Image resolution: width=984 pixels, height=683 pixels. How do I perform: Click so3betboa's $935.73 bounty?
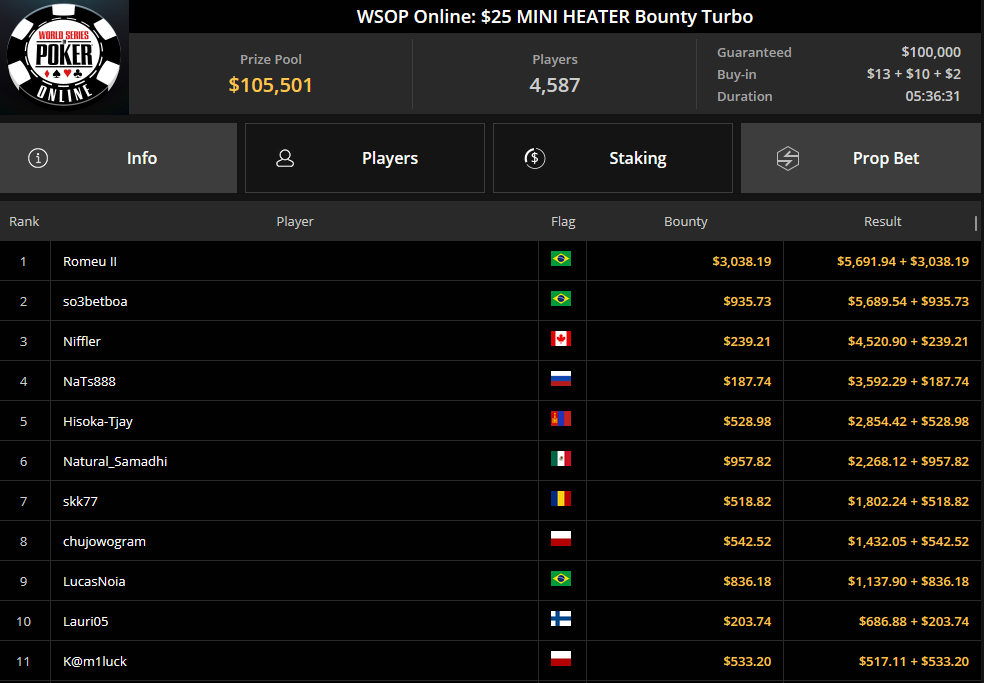click(x=747, y=301)
